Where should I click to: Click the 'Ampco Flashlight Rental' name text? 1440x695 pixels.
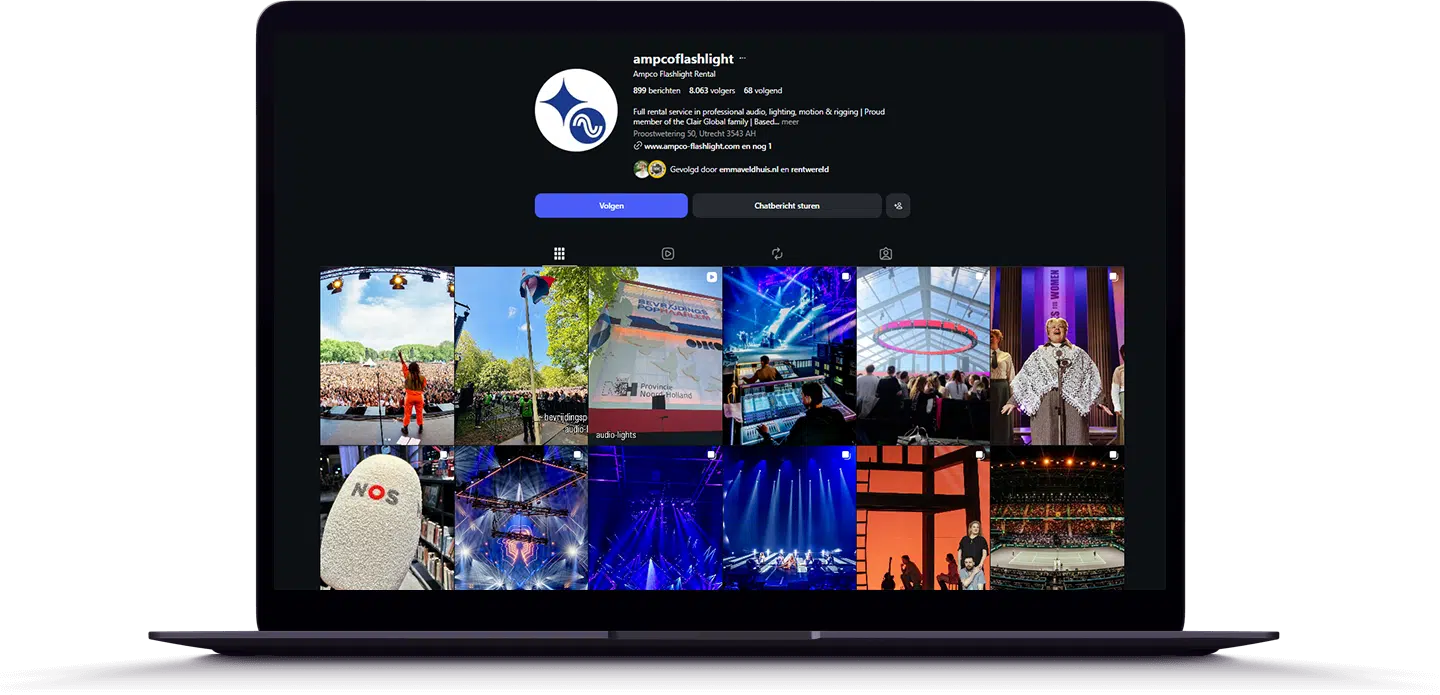coord(674,74)
